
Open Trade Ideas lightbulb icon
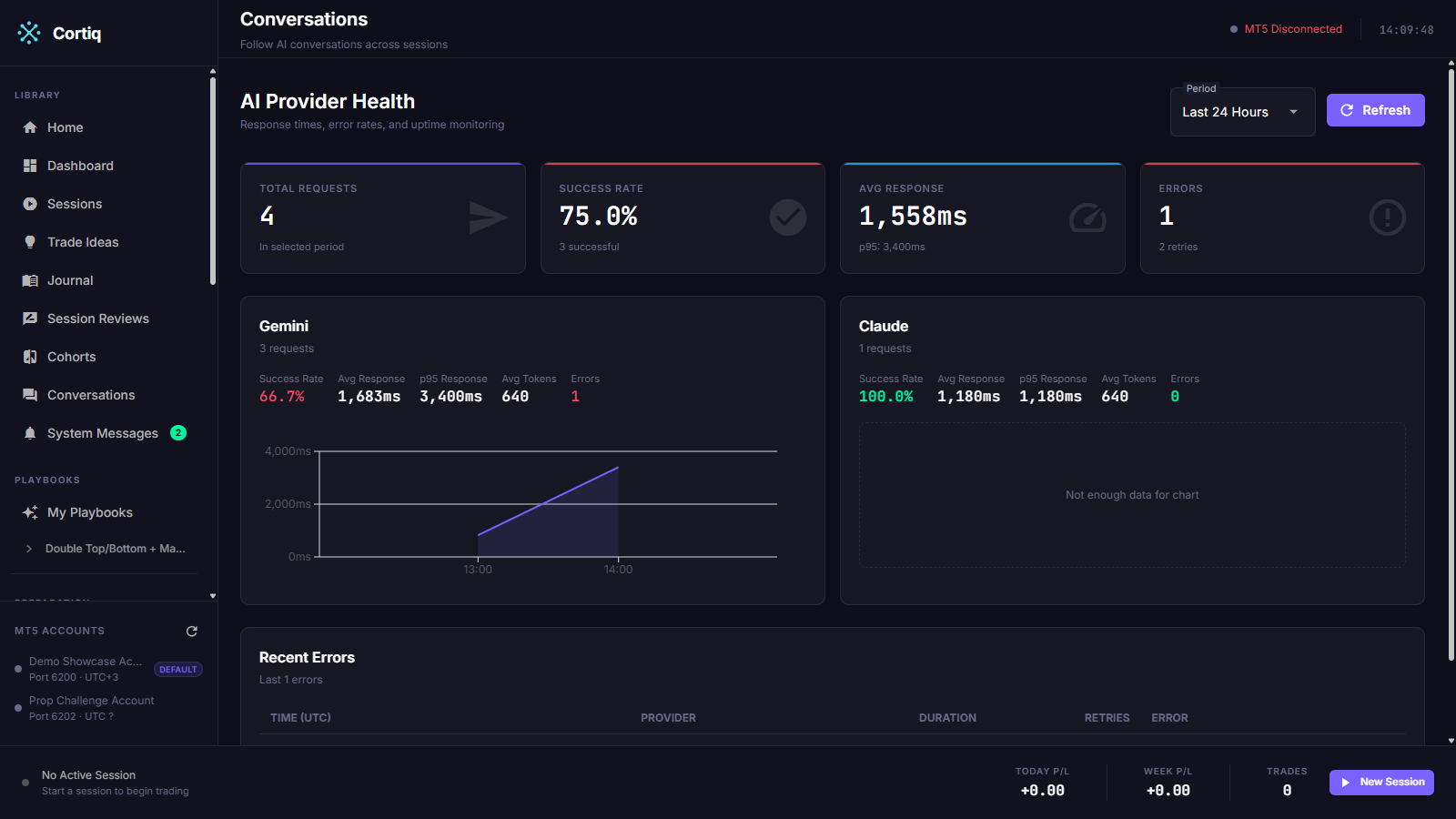tap(30, 242)
